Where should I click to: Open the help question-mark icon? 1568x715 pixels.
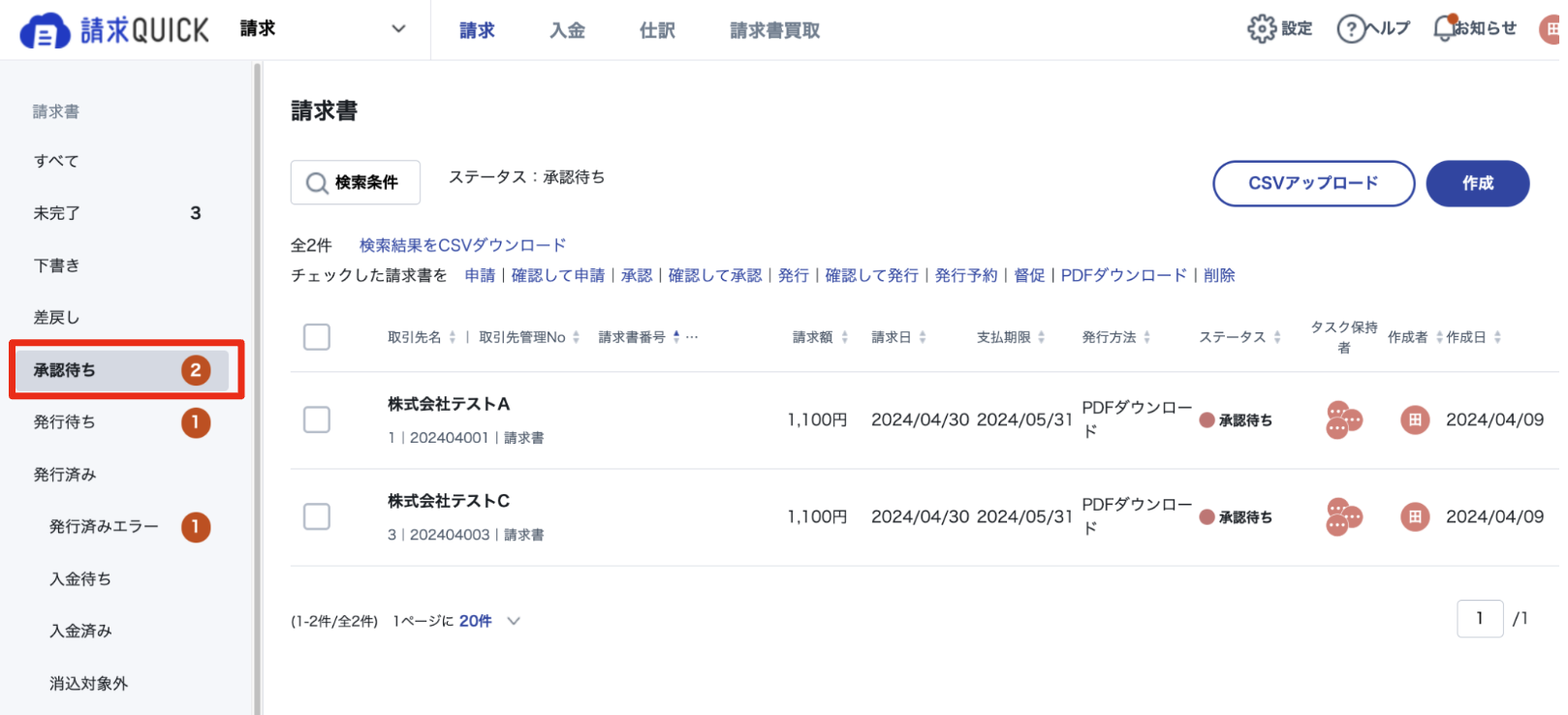(1350, 29)
